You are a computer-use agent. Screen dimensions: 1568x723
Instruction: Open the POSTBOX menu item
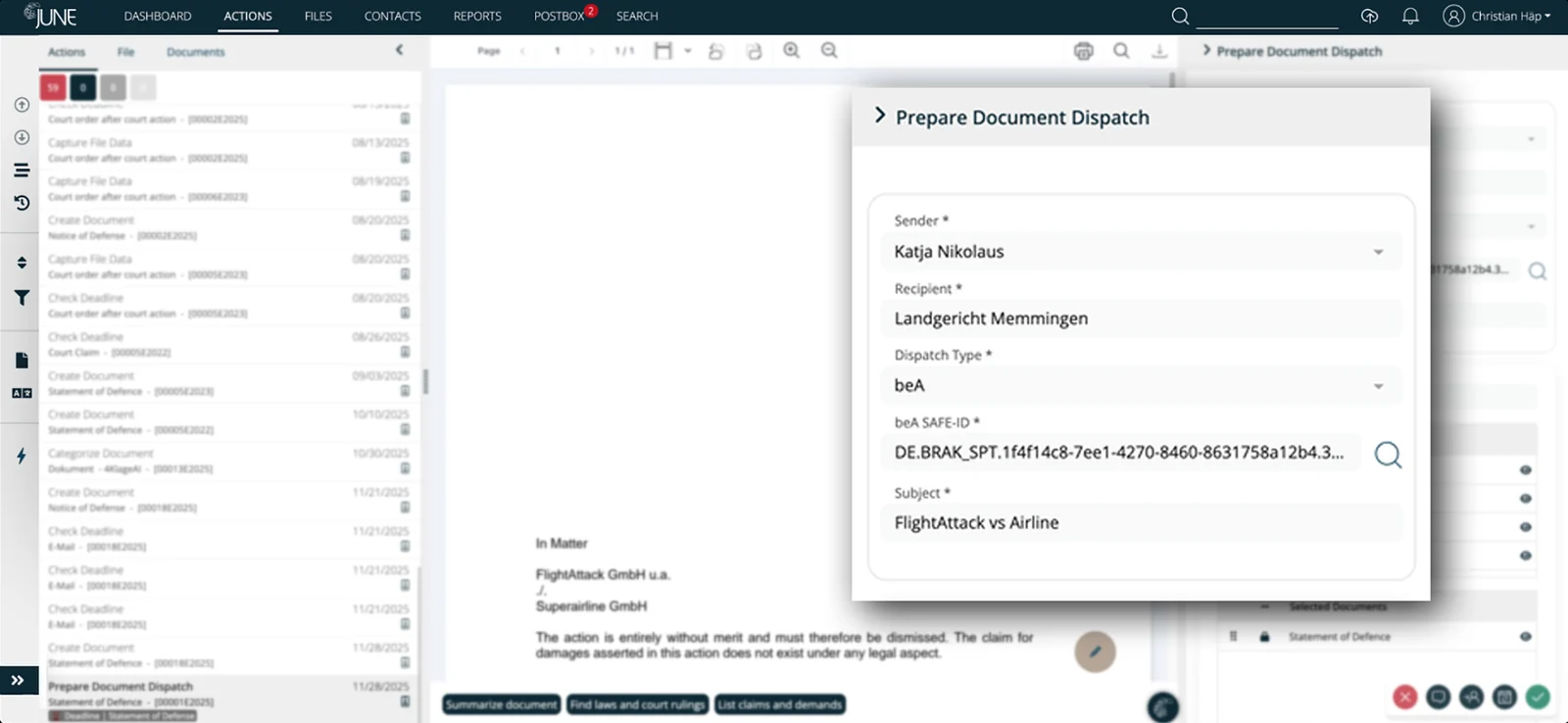pos(560,16)
